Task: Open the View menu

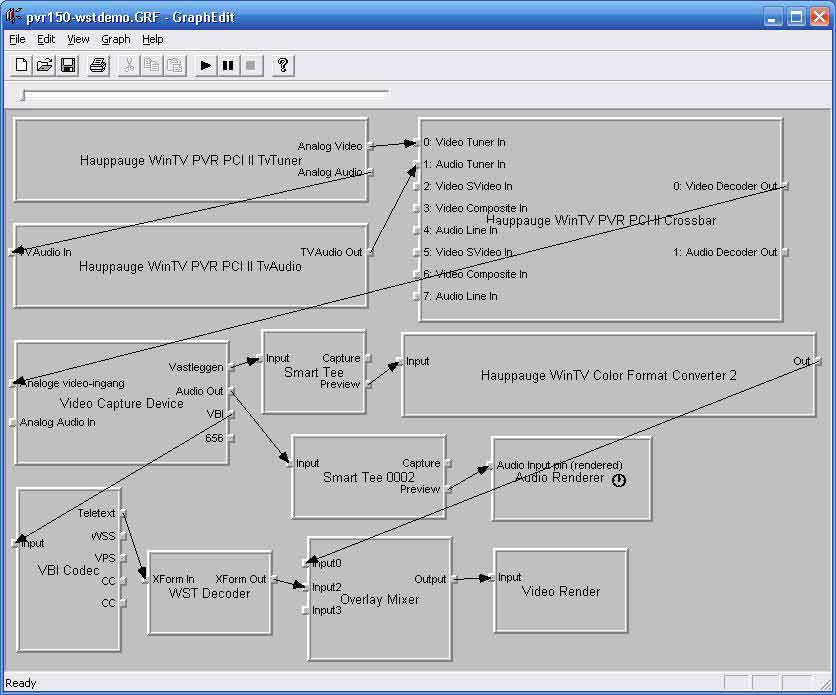Action: coord(78,39)
